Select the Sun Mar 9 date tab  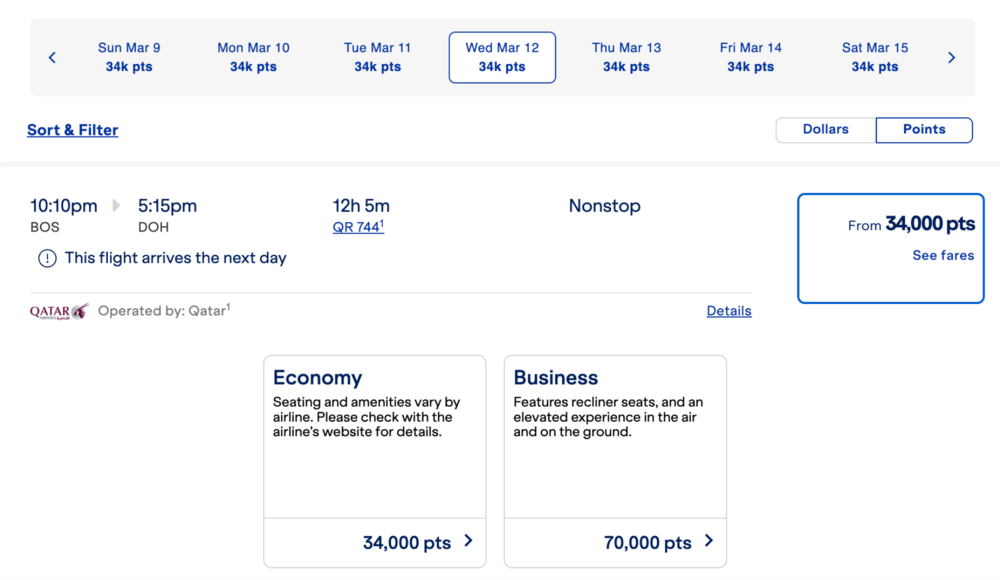pyautogui.click(x=129, y=57)
